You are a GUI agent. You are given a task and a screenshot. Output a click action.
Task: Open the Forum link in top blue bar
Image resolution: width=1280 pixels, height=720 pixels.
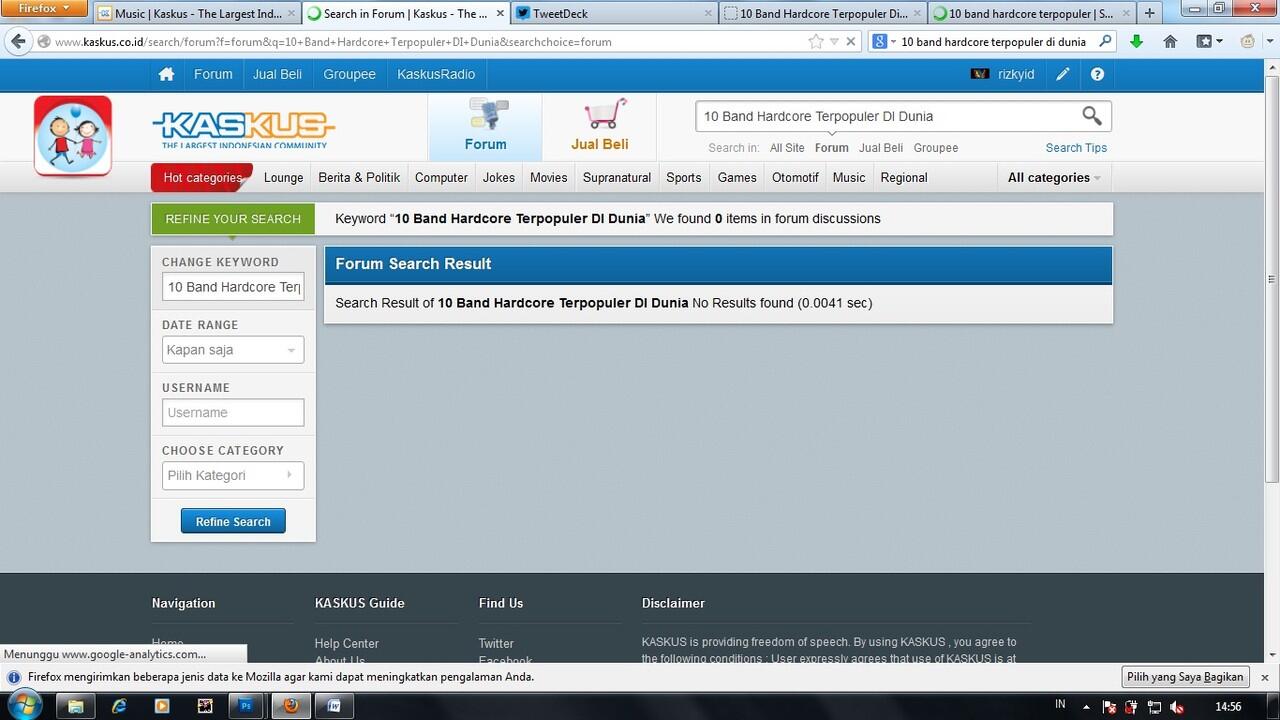[x=213, y=74]
